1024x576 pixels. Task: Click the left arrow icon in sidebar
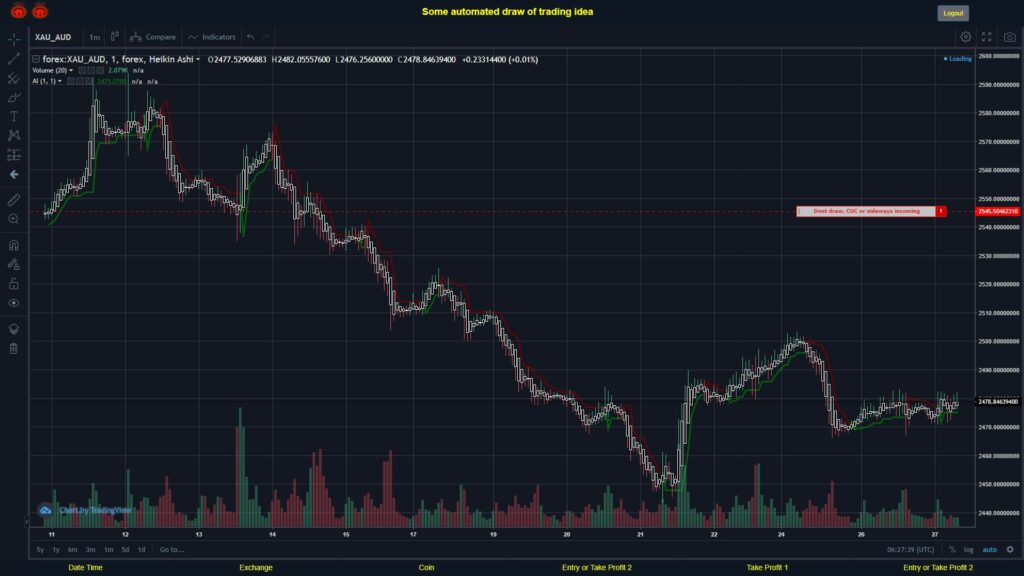pyautogui.click(x=14, y=174)
